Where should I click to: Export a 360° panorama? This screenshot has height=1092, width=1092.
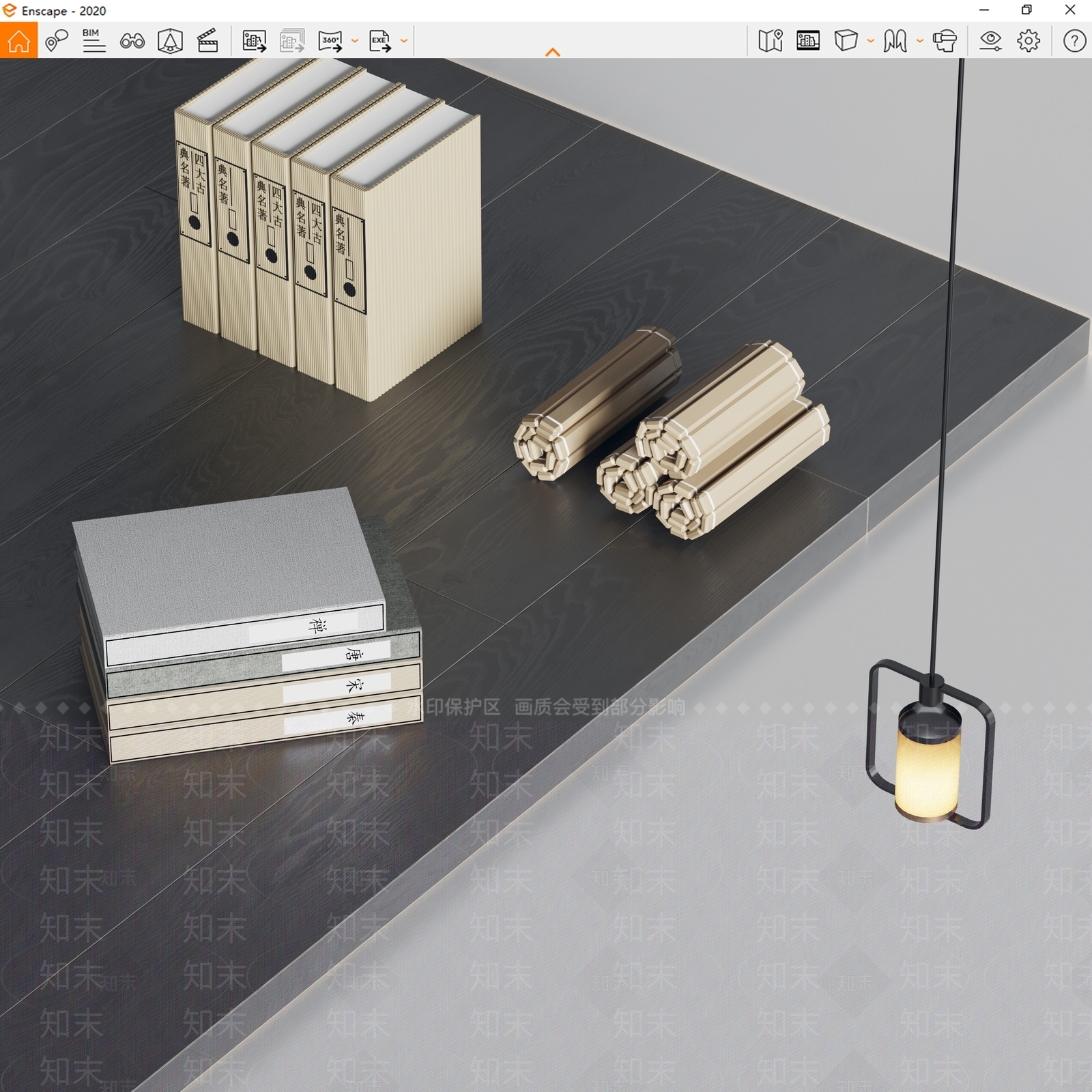tap(330, 41)
